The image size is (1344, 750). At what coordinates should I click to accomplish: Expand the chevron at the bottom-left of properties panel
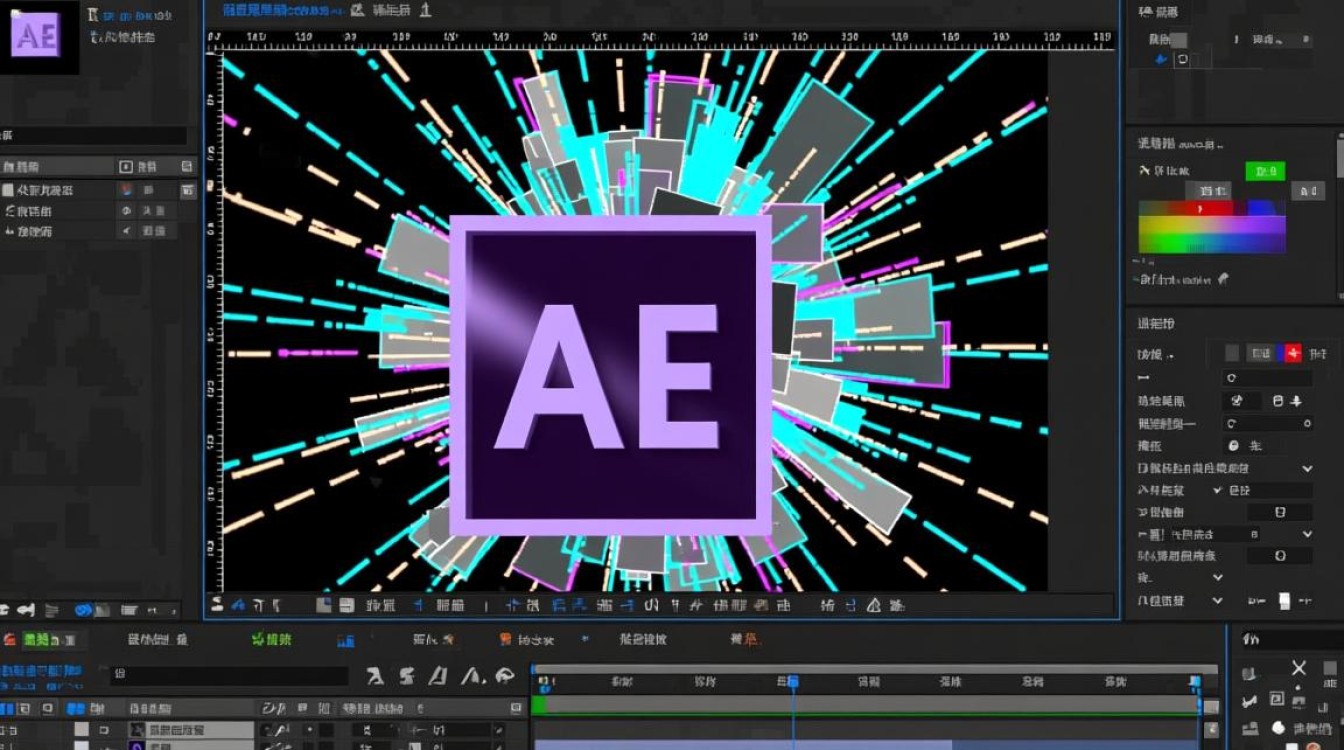(x=1217, y=600)
